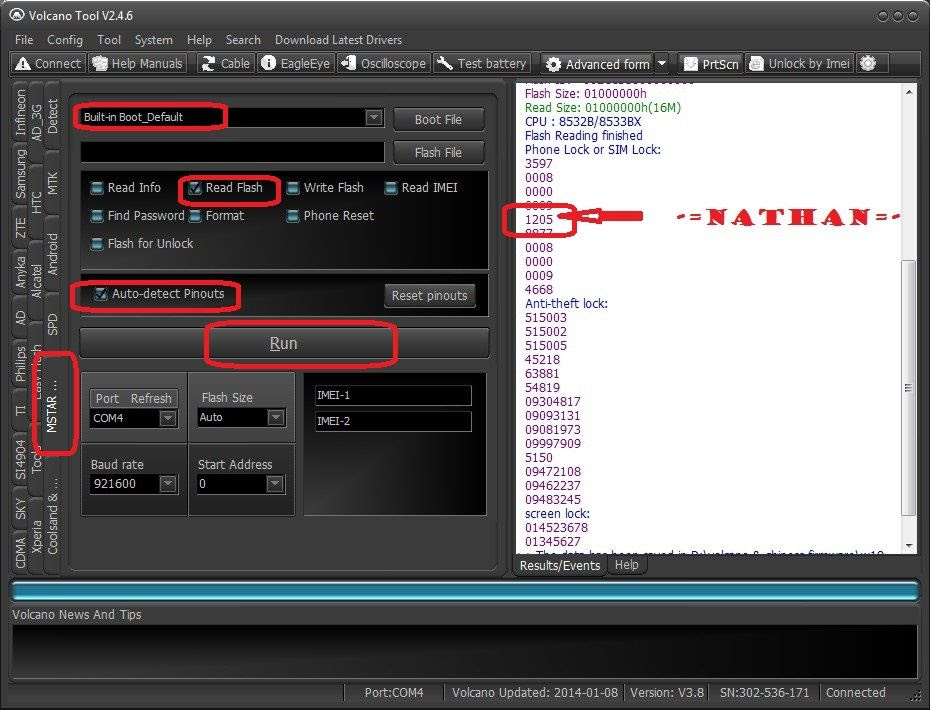Open the Search menu
930x710 pixels.
243,40
